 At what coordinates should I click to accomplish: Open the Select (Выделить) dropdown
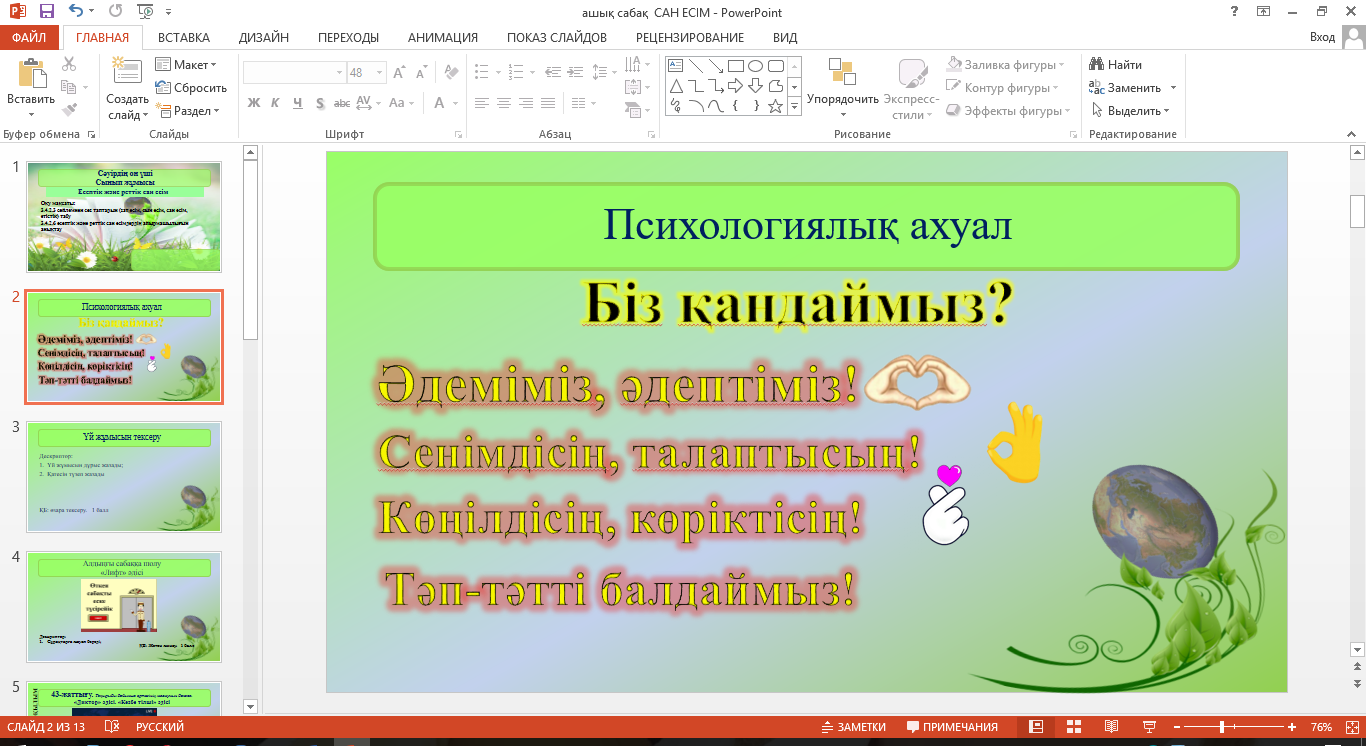coord(1130,111)
